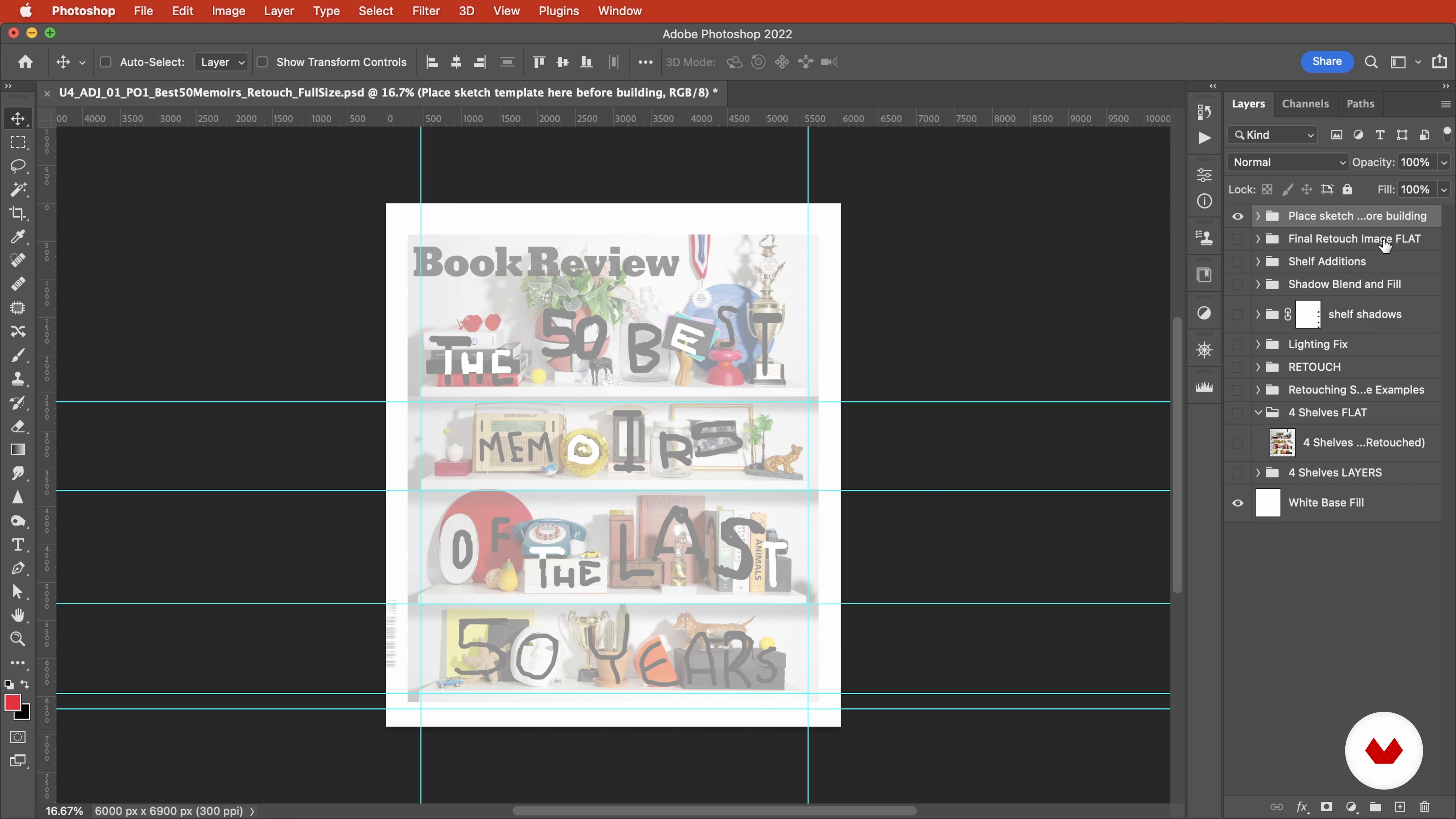1456x819 pixels.
Task: Open the Layers panel menu
Action: (1445, 104)
